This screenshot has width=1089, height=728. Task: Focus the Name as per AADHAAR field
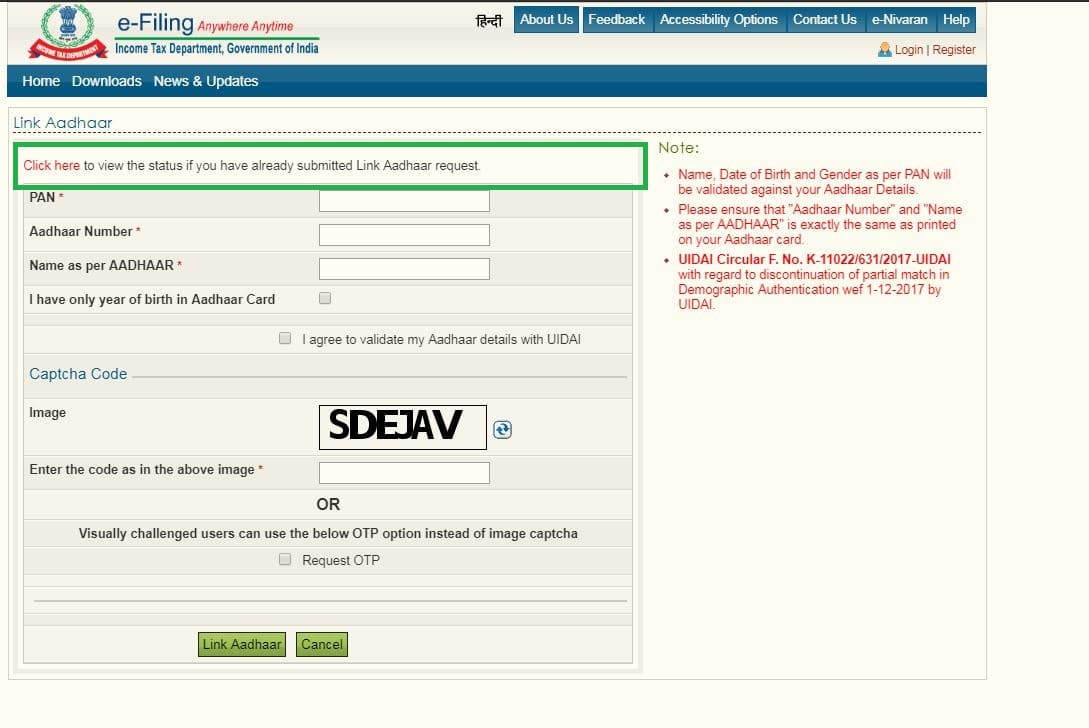pyautogui.click(x=404, y=269)
